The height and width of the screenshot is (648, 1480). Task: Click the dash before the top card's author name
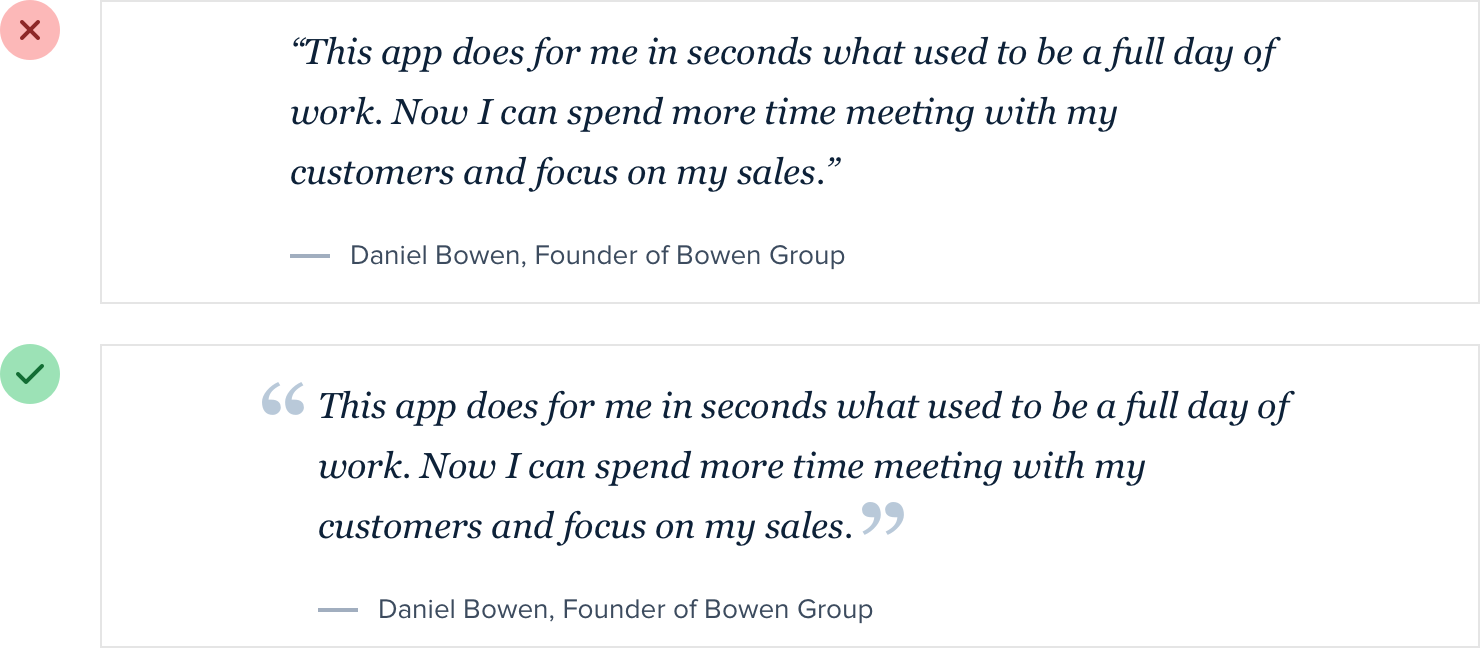click(310, 256)
